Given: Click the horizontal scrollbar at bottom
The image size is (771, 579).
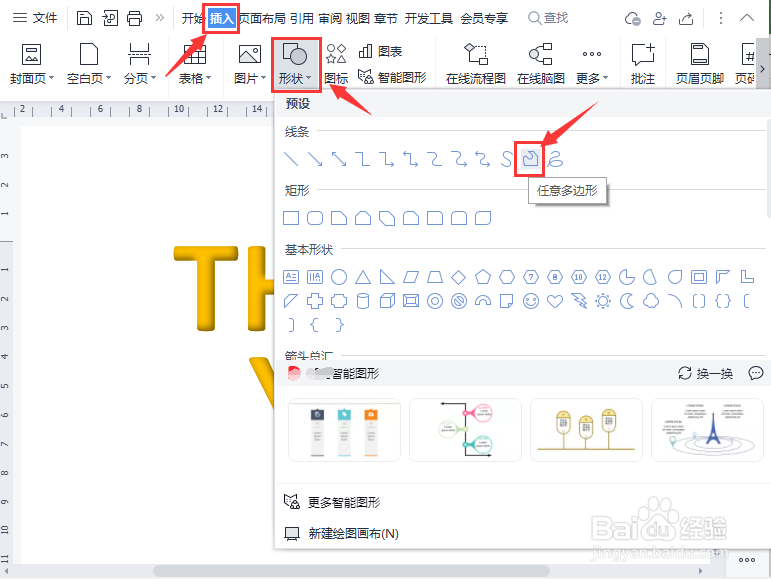Looking at the screenshot, I should tap(351, 571).
